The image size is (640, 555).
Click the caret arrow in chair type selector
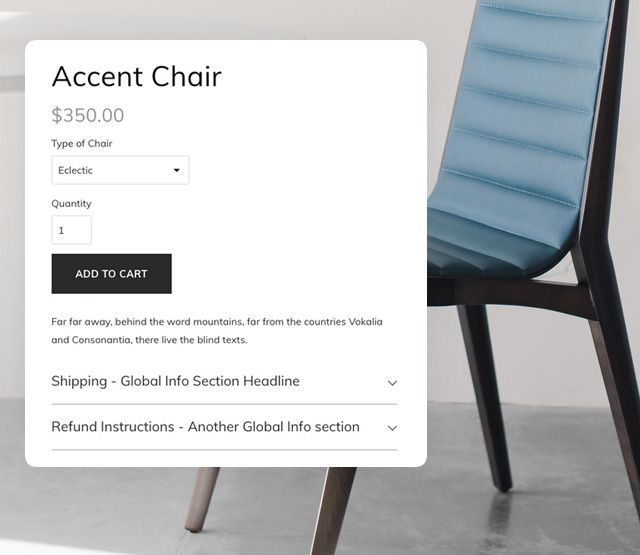pyautogui.click(x=177, y=170)
